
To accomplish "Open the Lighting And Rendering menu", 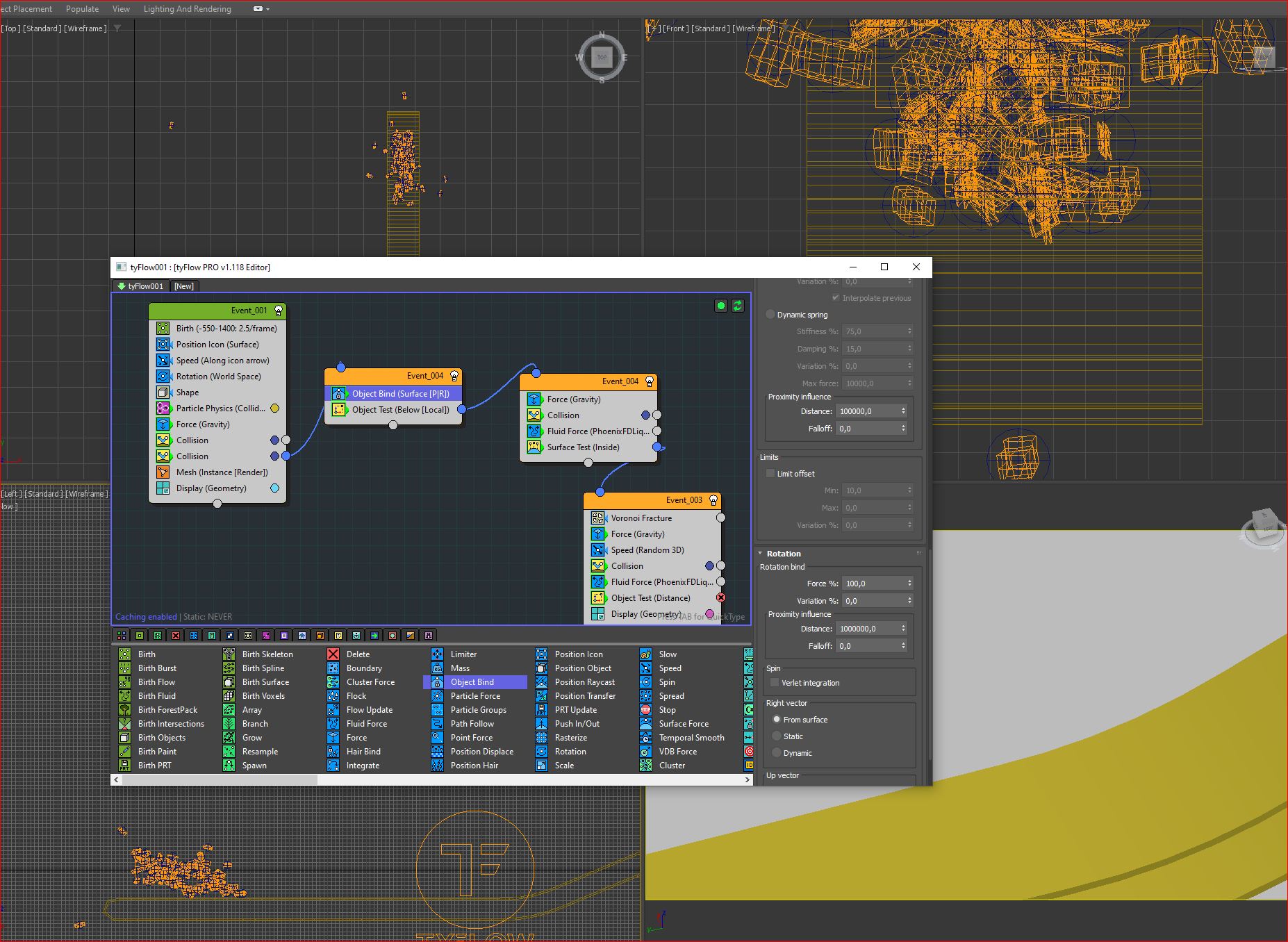I will click(187, 9).
